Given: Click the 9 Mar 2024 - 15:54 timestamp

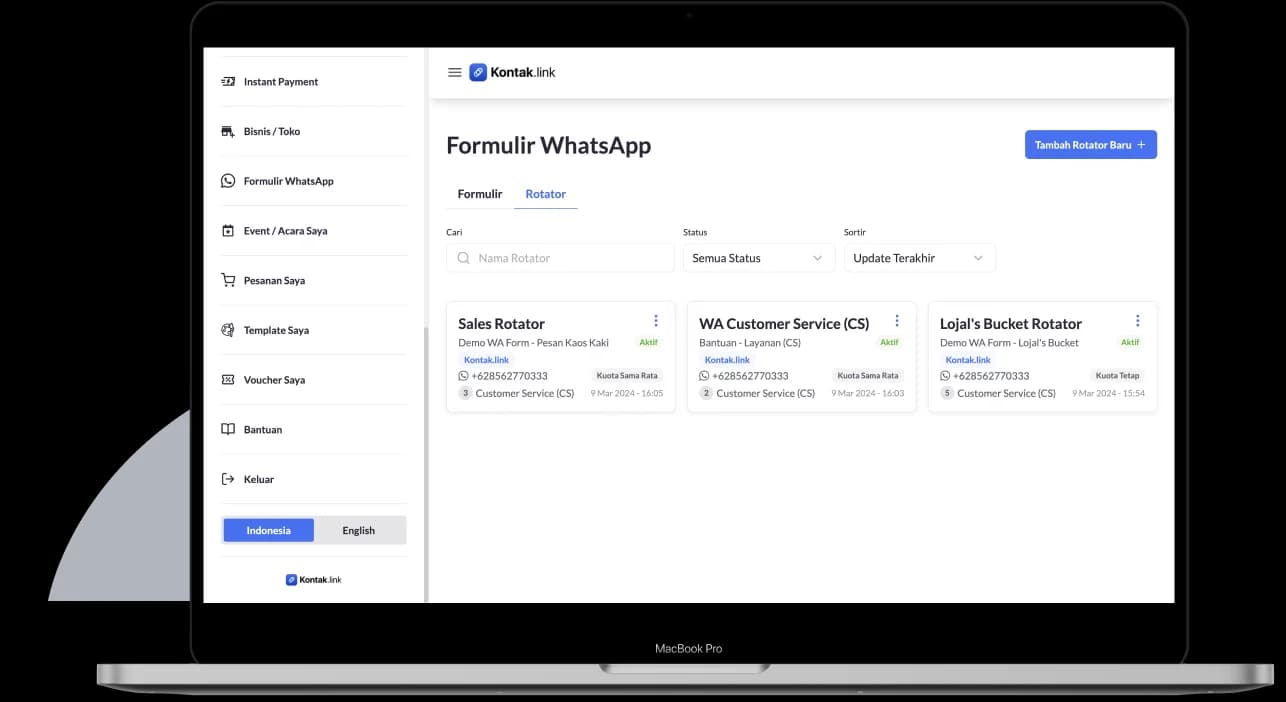Looking at the screenshot, I should (1109, 393).
